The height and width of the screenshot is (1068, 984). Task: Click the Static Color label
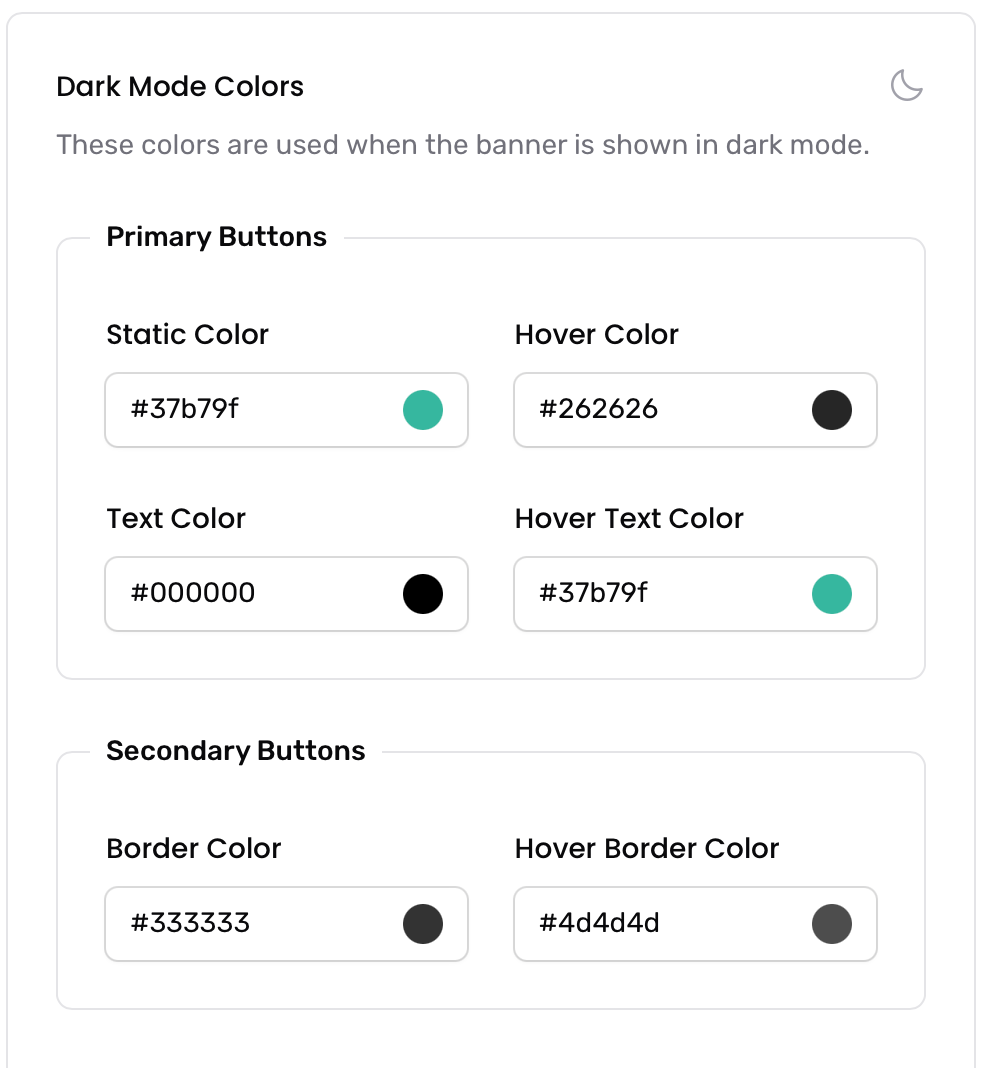tap(187, 334)
